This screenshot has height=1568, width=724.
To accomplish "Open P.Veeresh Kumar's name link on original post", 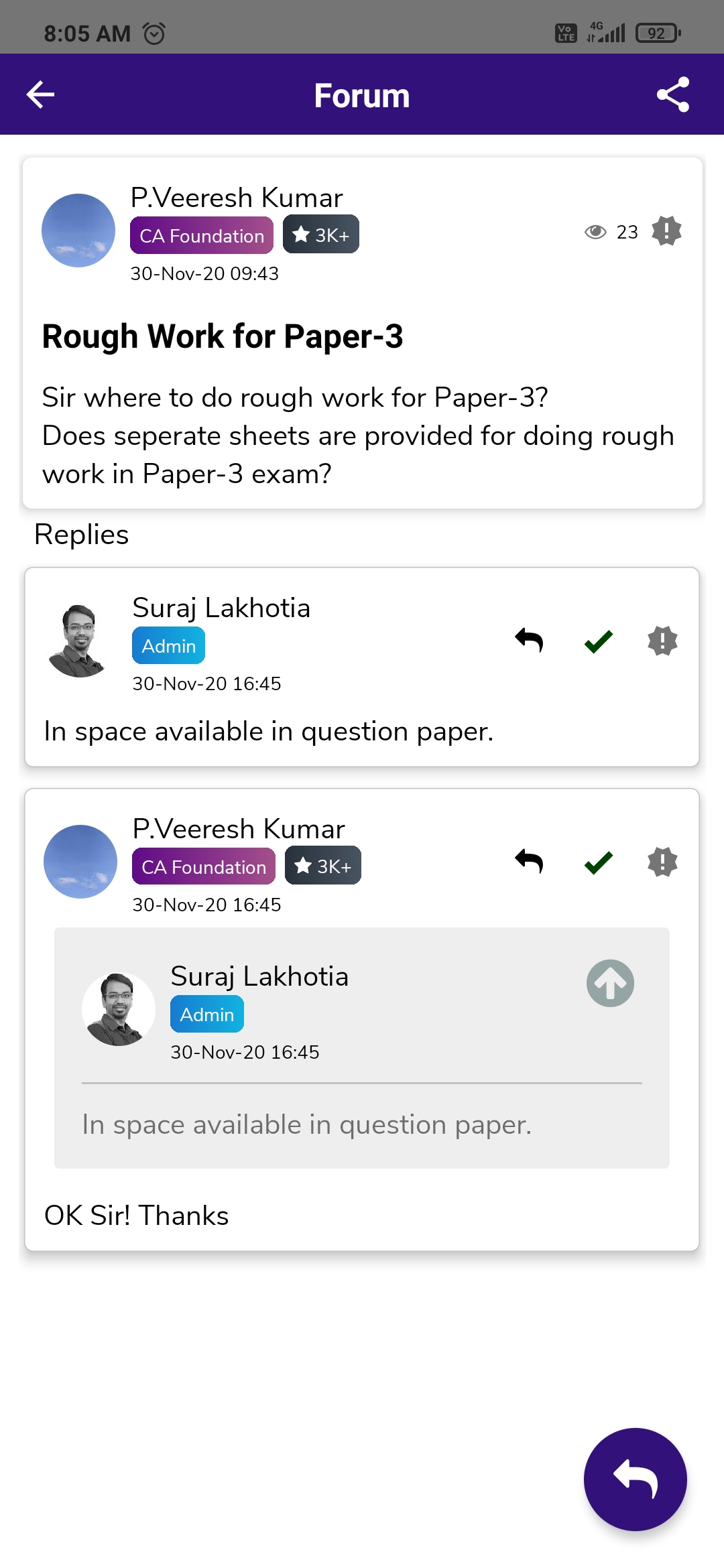I will click(237, 198).
